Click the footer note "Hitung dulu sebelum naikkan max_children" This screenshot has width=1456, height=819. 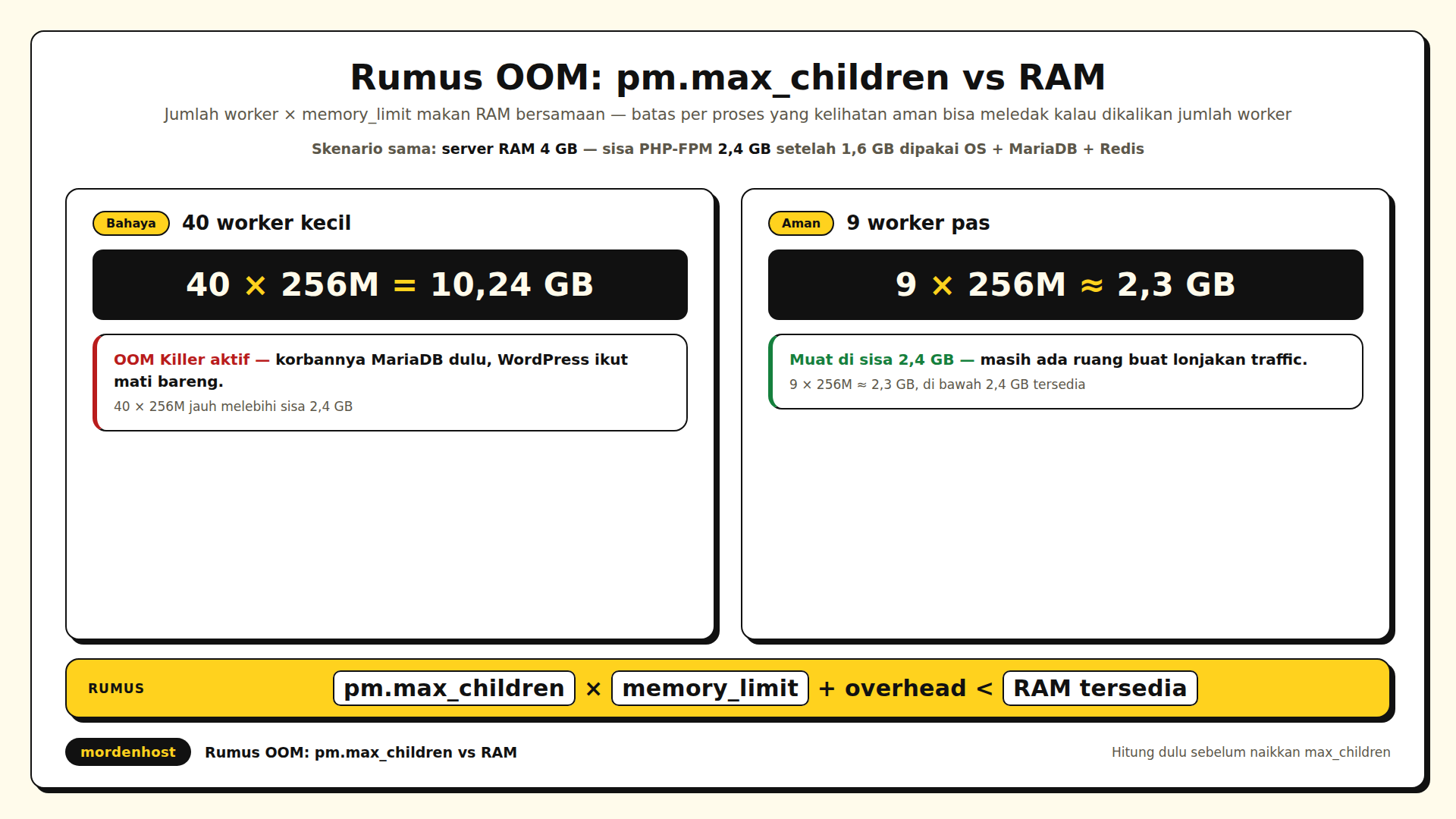[x=1251, y=752]
